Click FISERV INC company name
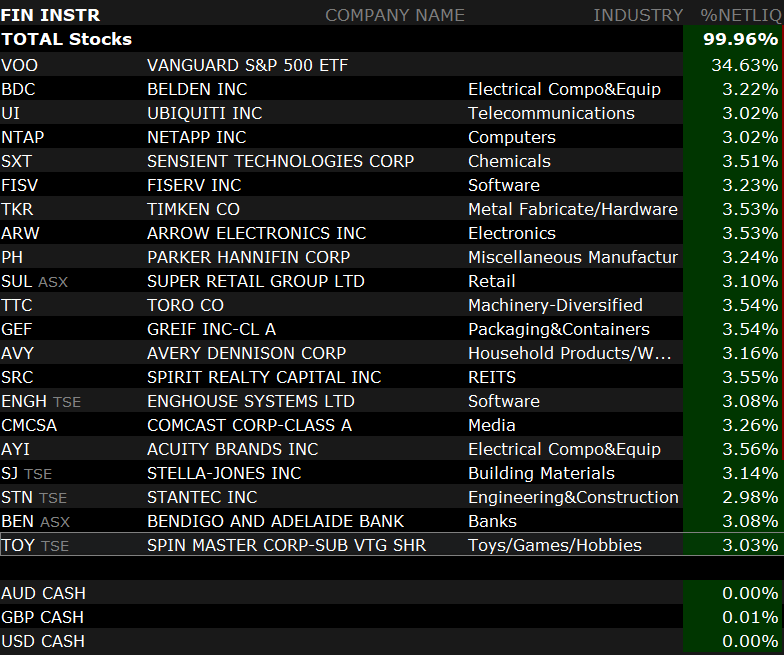 [x=194, y=185]
